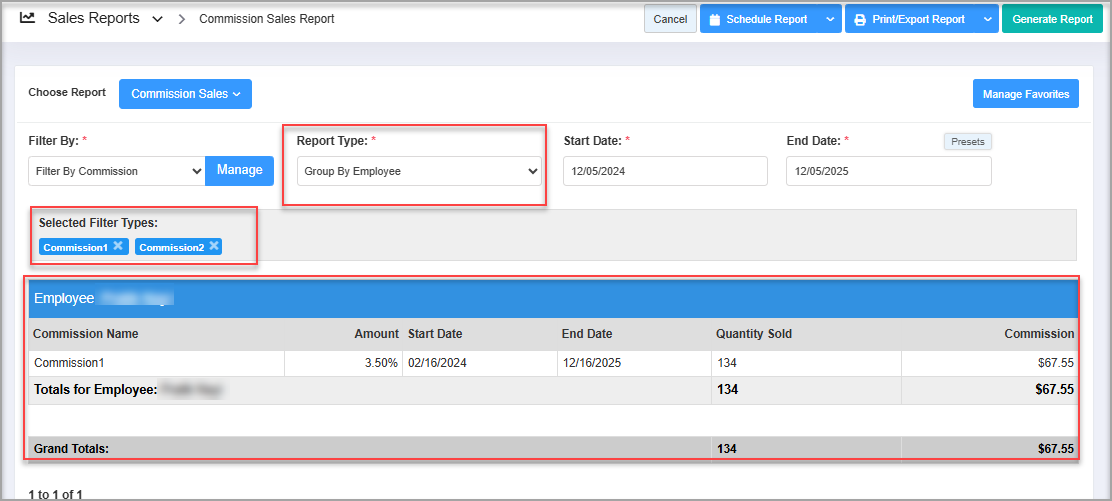Open the Schedule Report dropdown arrow
The height and width of the screenshot is (501, 1112).
(831, 19)
